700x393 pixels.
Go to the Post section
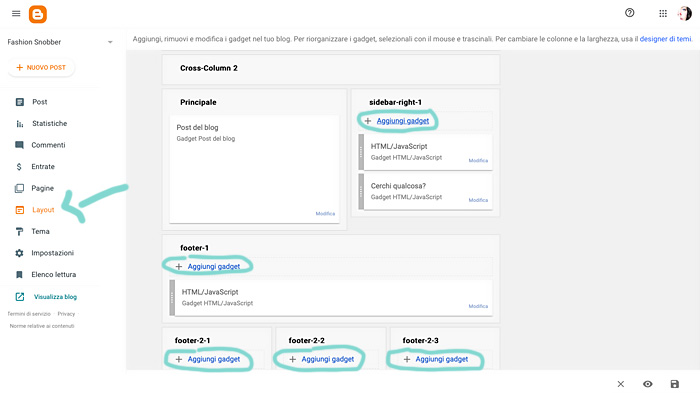(40, 102)
